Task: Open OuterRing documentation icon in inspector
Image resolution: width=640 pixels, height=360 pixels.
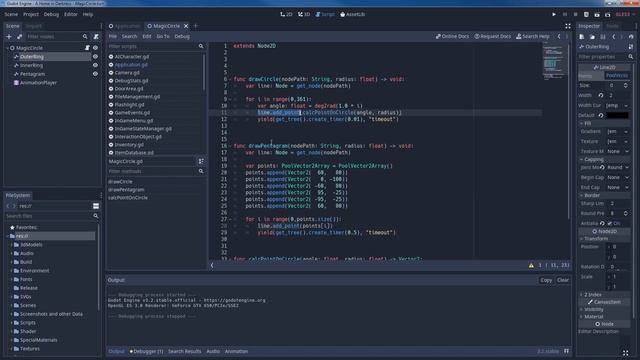Action: coord(631,47)
